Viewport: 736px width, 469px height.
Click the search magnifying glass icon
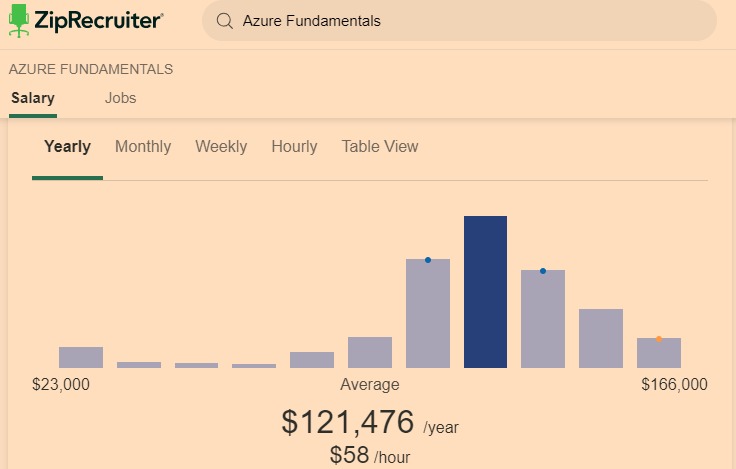point(225,21)
